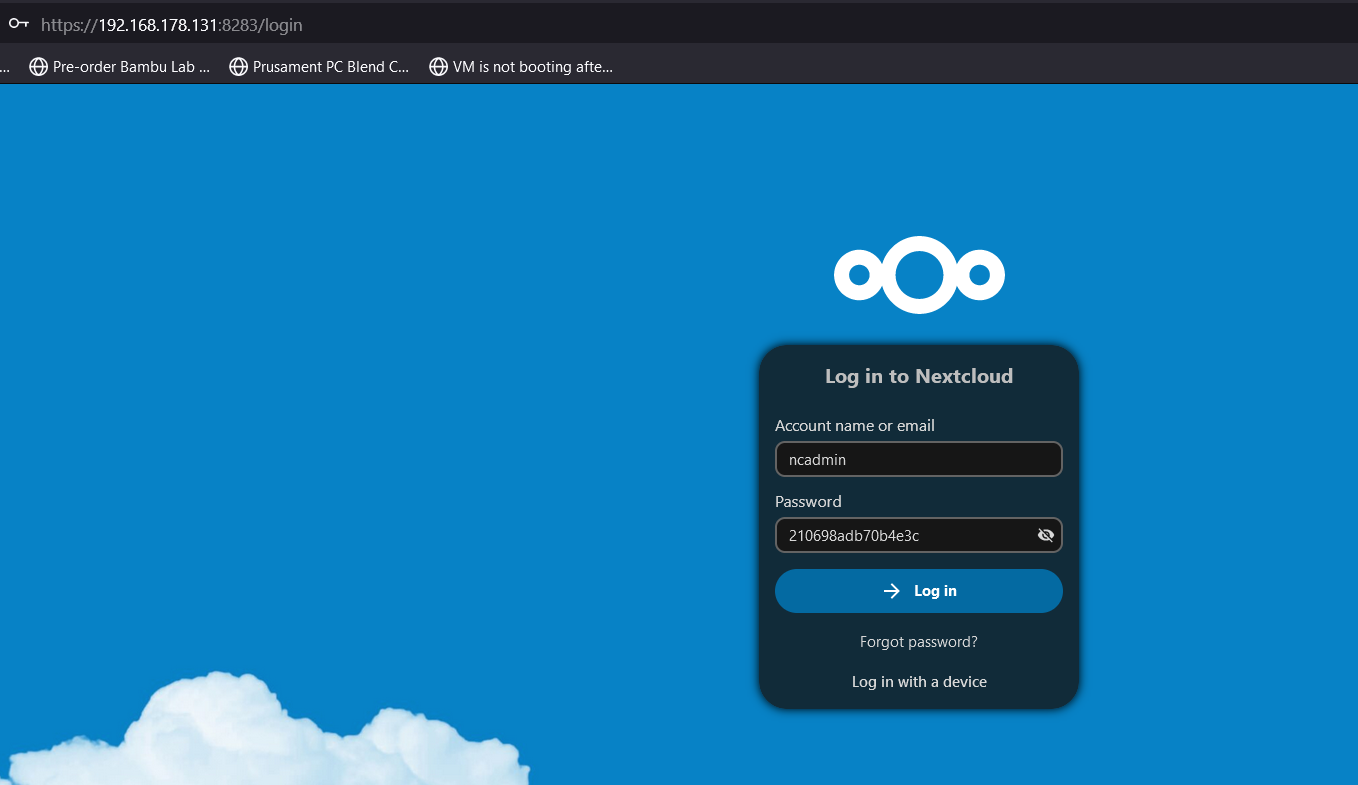Click the globe icon of the VM bookmark
The height and width of the screenshot is (785, 1358).
coord(438,67)
